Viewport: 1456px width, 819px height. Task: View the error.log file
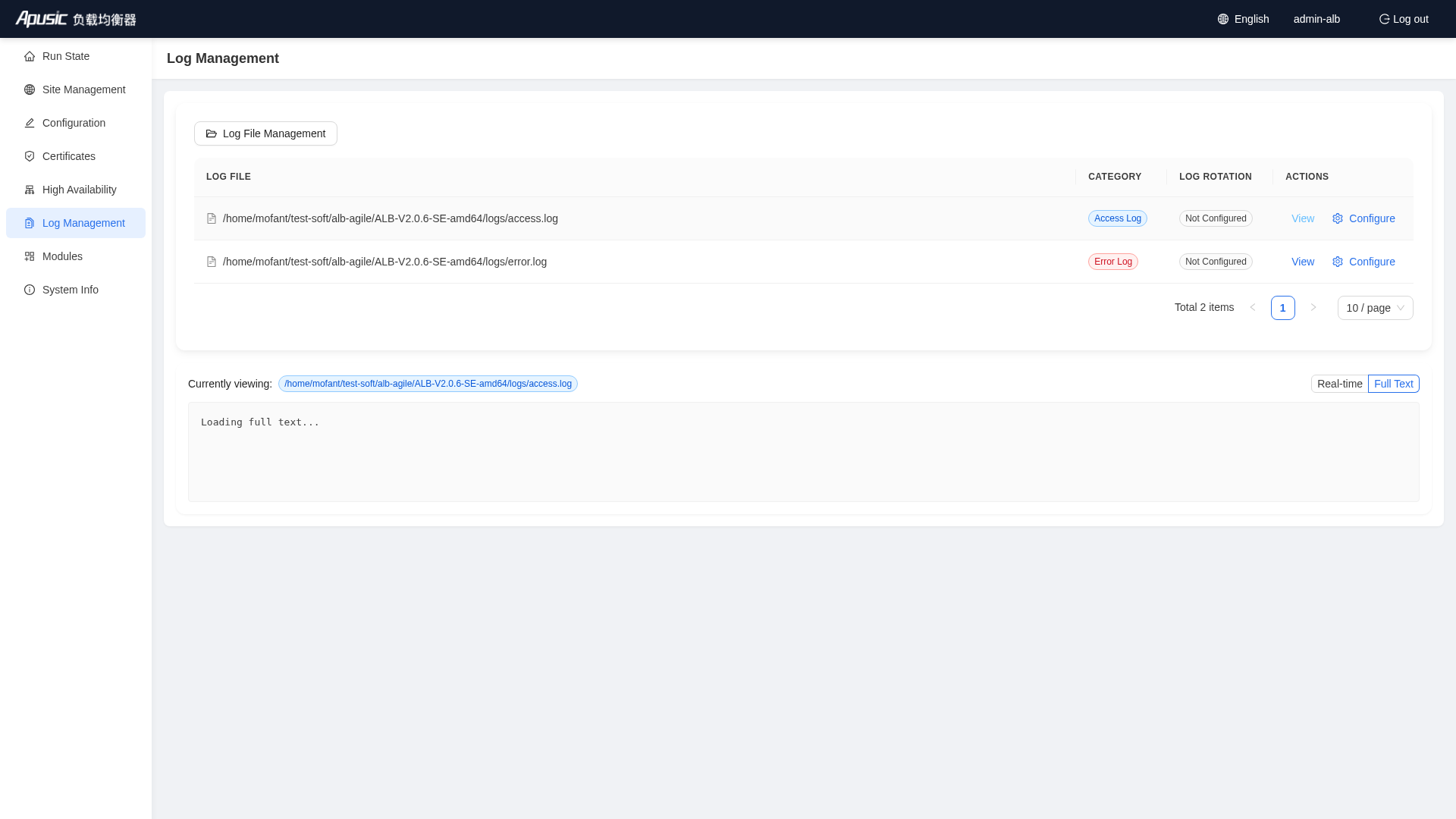[x=1303, y=262]
